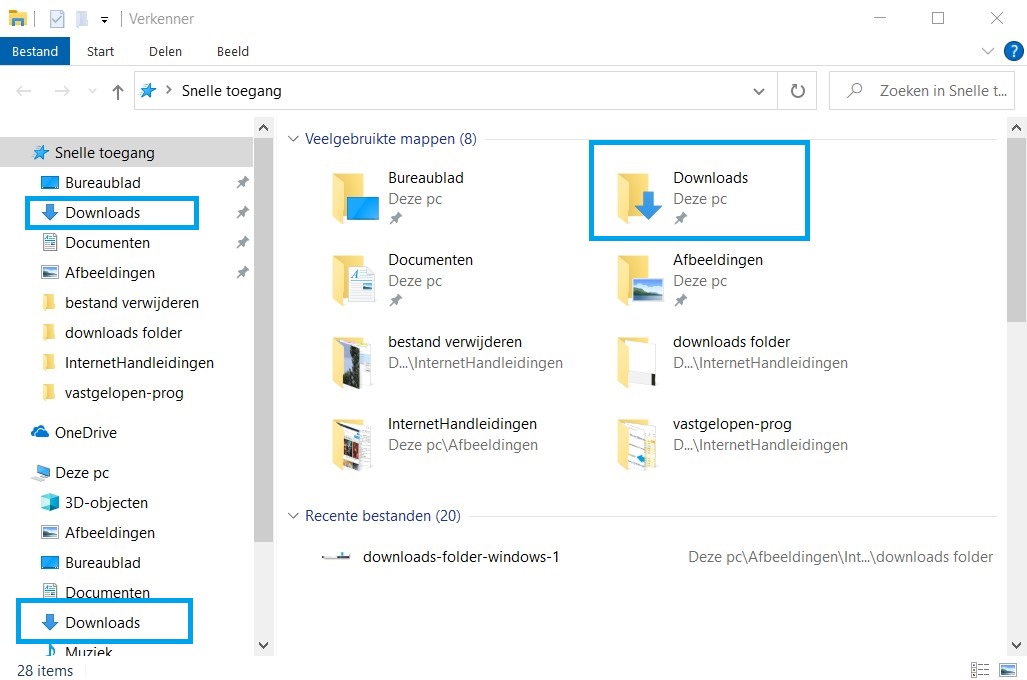The width and height of the screenshot is (1027, 680).
Task: Toggle the Verkenner help question mark button
Action: click(x=1015, y=51)
